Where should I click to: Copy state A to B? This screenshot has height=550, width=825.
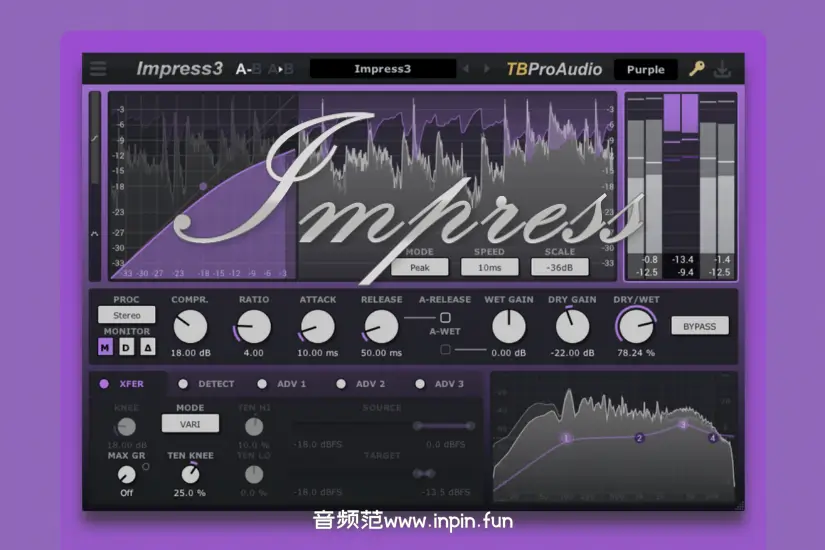280,69
